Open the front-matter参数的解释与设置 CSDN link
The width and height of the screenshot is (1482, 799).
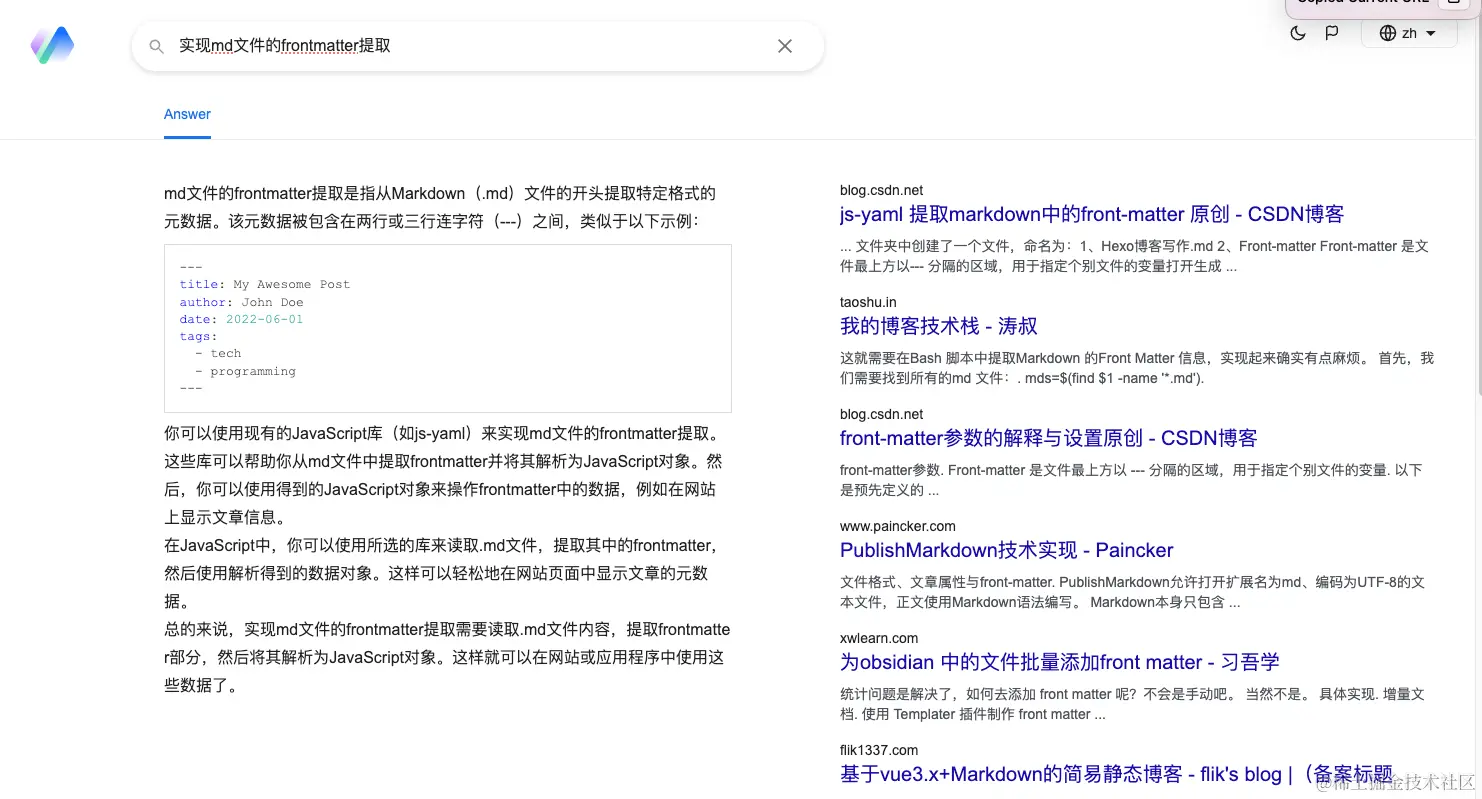[1048, 438]
